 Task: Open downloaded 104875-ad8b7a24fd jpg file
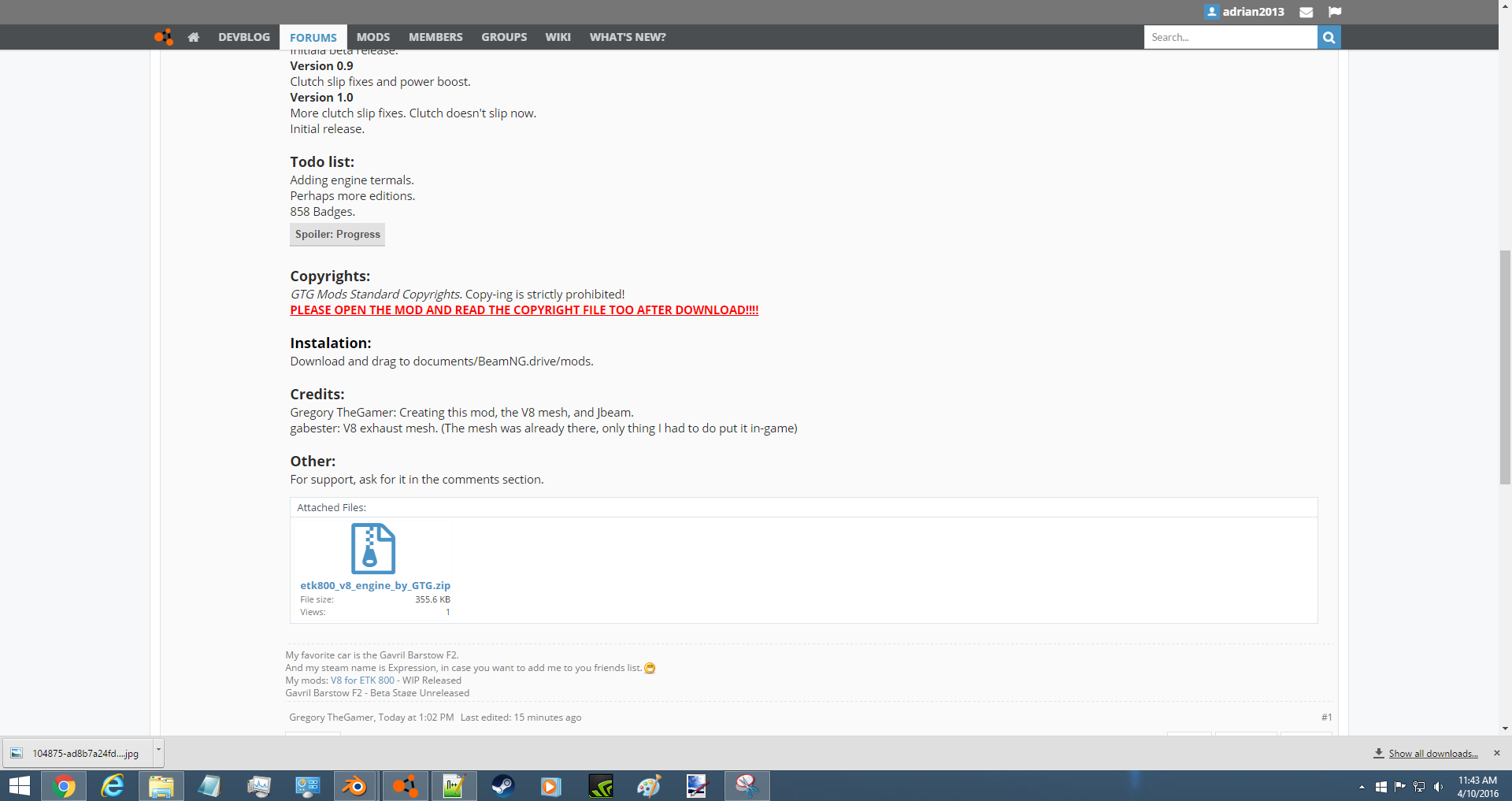pos(78,754)
